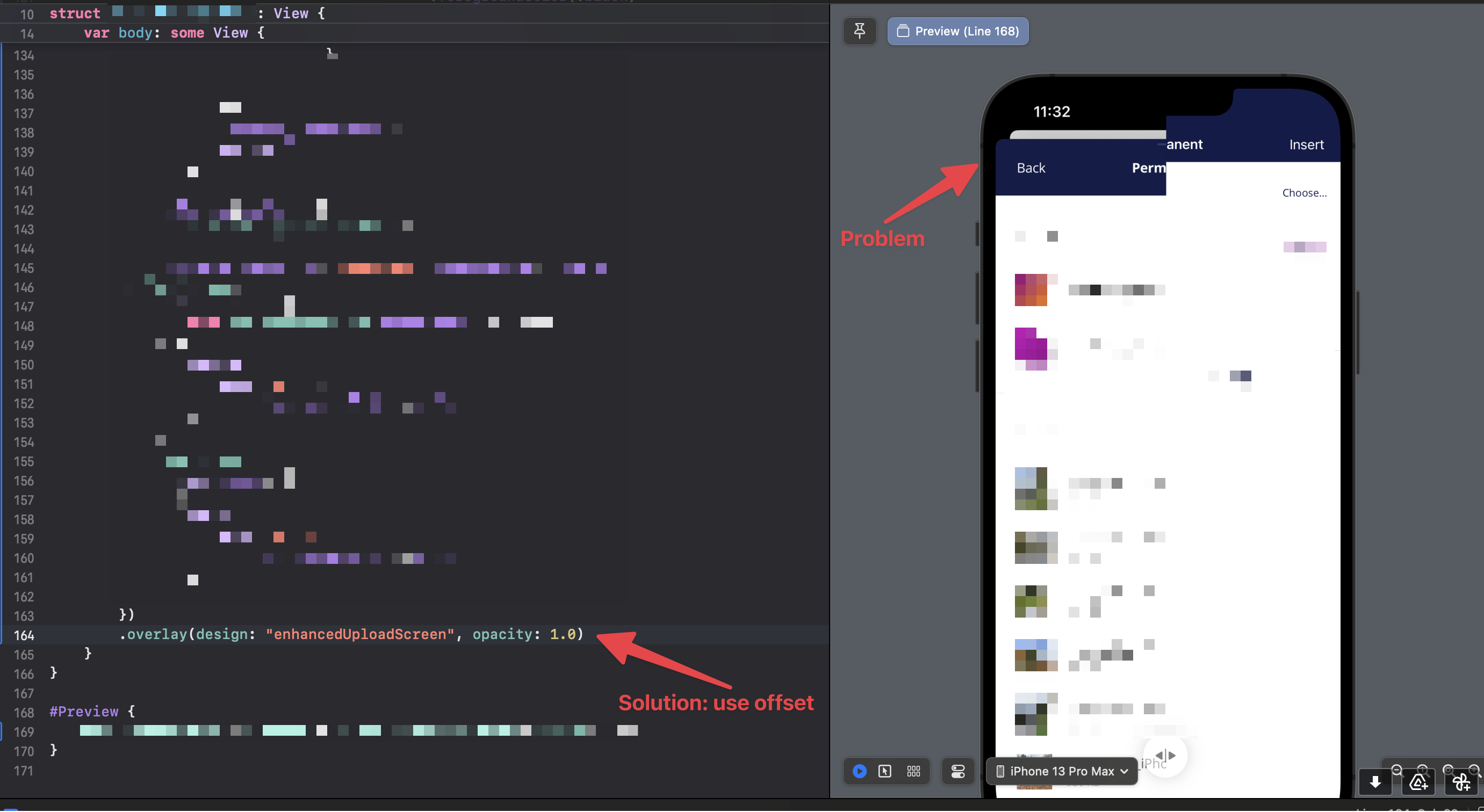Screen dimensions: 1484x812
Task: Tap Back in the phone preview
Action: [x=1031, y=168]
